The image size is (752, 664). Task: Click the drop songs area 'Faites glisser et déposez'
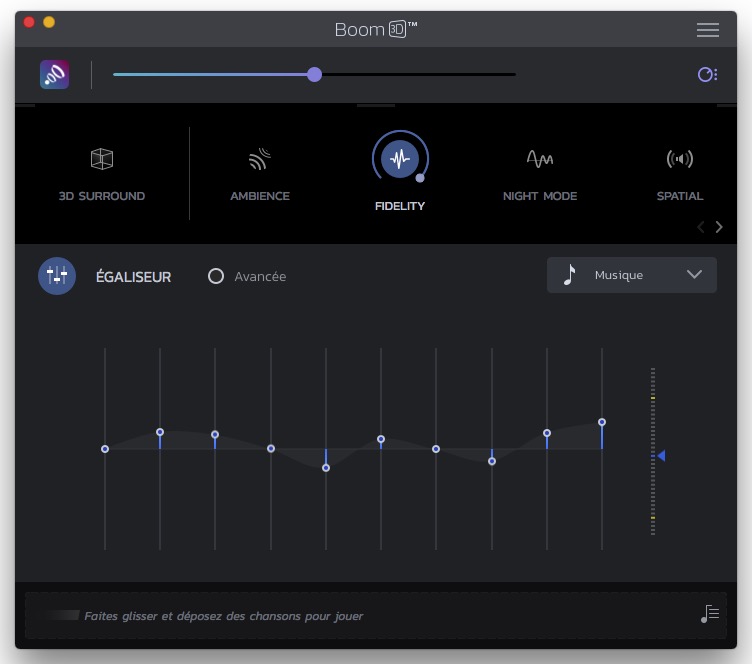coord(376,616)
